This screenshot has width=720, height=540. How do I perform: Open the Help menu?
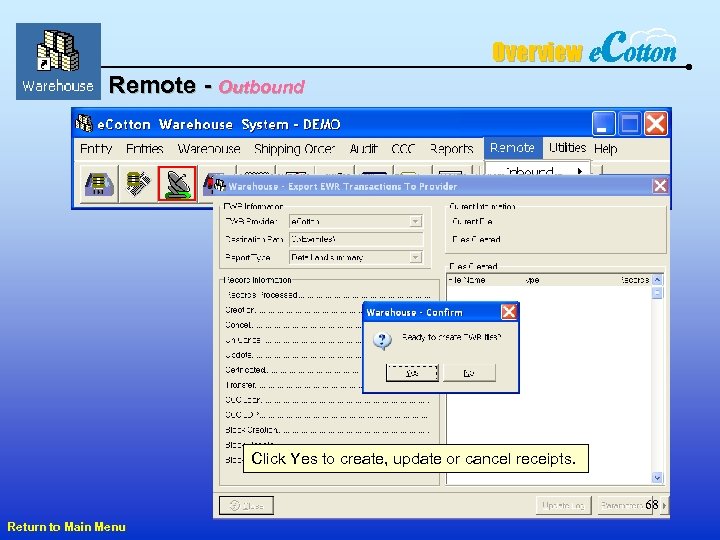[x=606, y=149]
